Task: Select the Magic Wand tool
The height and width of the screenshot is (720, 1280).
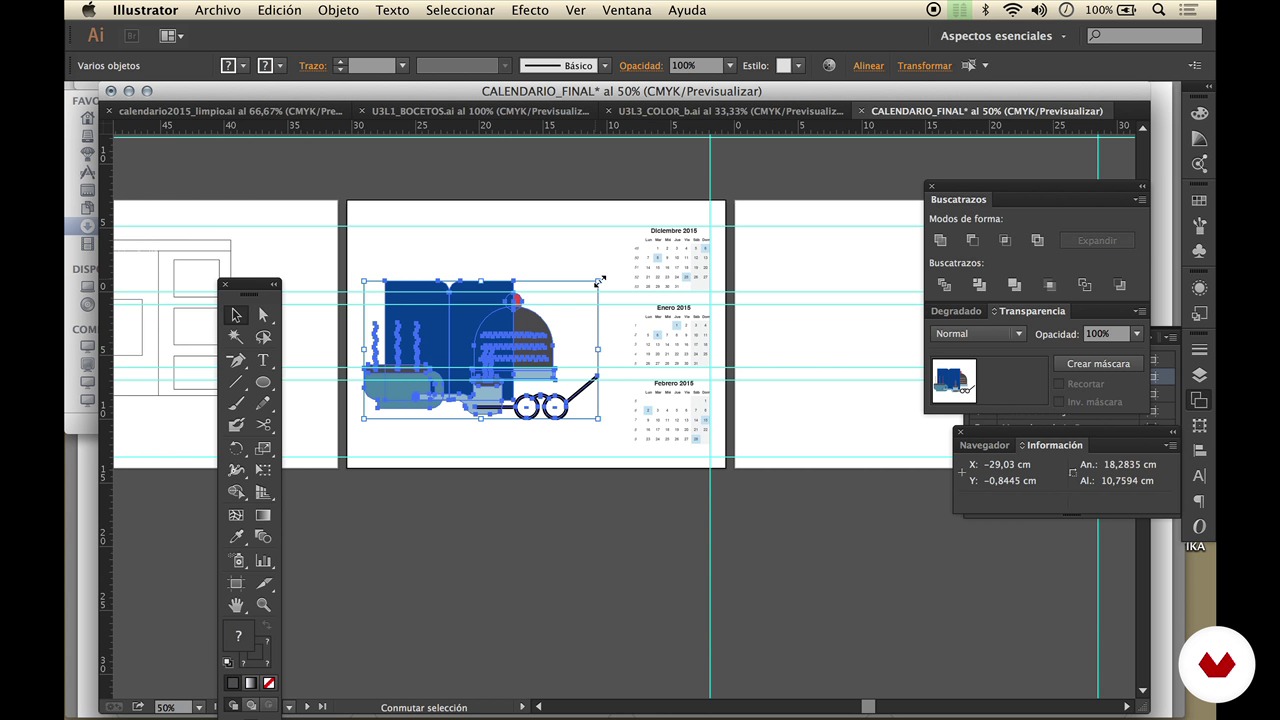Action: tap(236, 337)
